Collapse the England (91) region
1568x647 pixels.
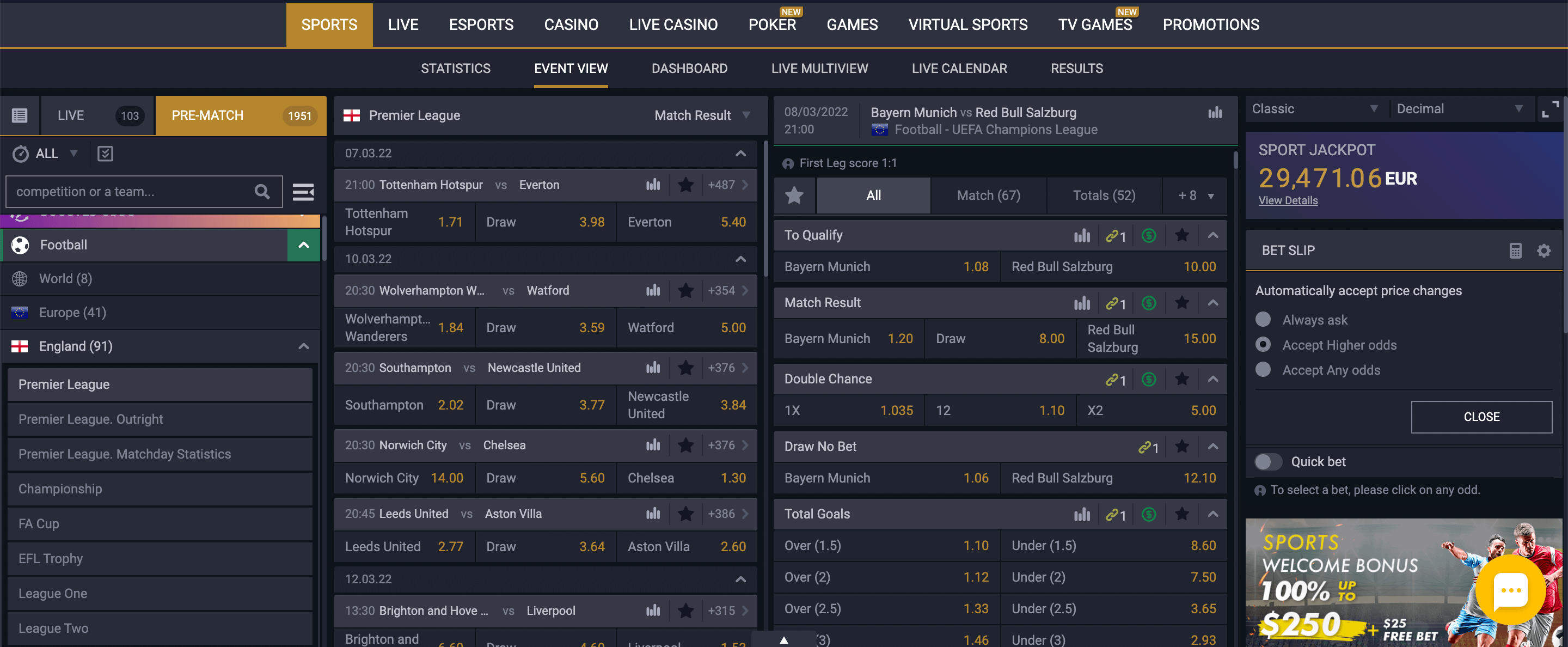coord(303,346)
